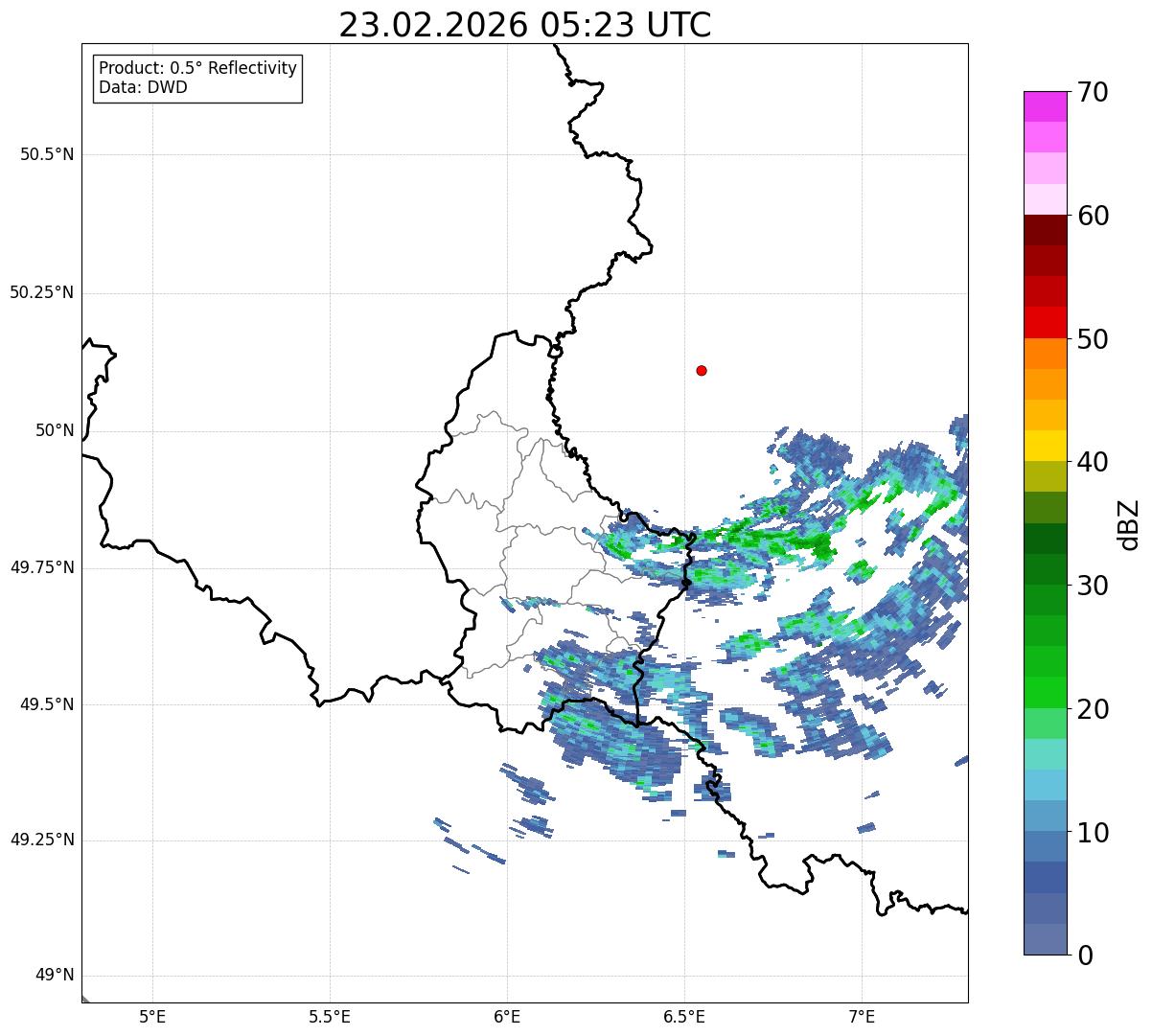Click the 50.5°N latitude label
Screen dimensions: 1152x1036
[46, 154]
